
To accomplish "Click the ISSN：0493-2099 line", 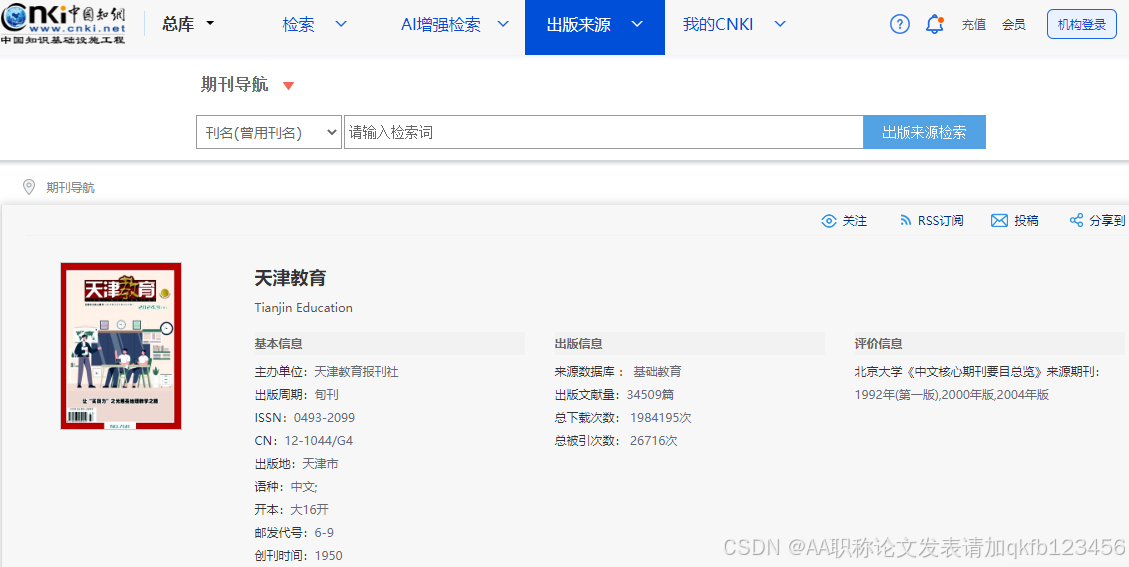I will pos(305,418).
